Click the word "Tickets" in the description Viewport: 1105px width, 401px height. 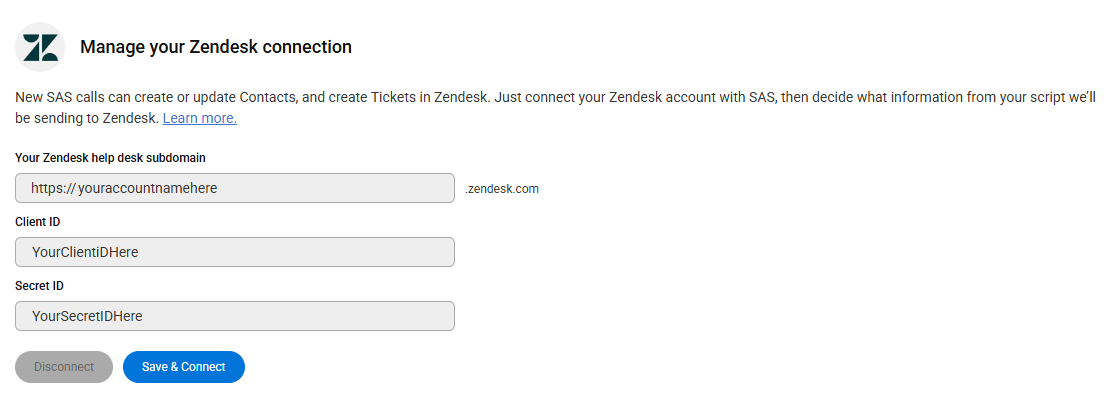coord(394,98)
